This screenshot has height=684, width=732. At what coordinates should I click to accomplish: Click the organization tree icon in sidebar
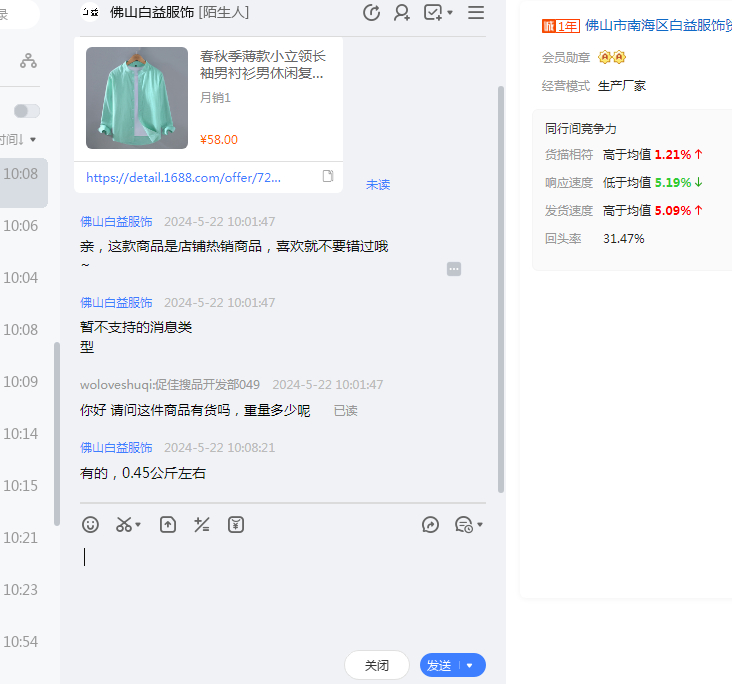(x=28, y=61)
